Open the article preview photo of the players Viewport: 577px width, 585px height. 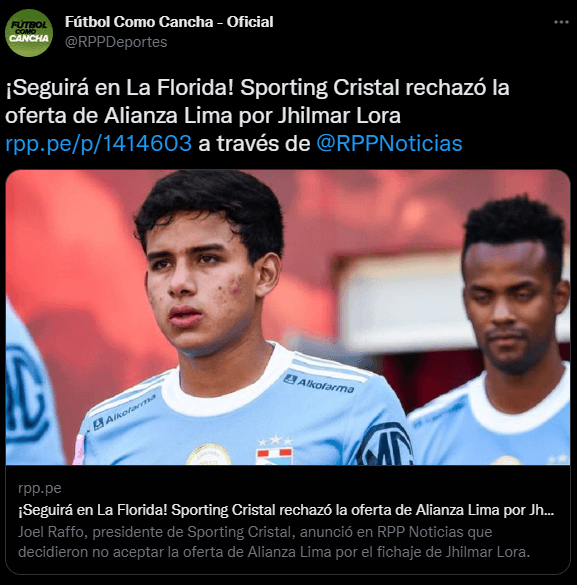(x=288, y=317)
